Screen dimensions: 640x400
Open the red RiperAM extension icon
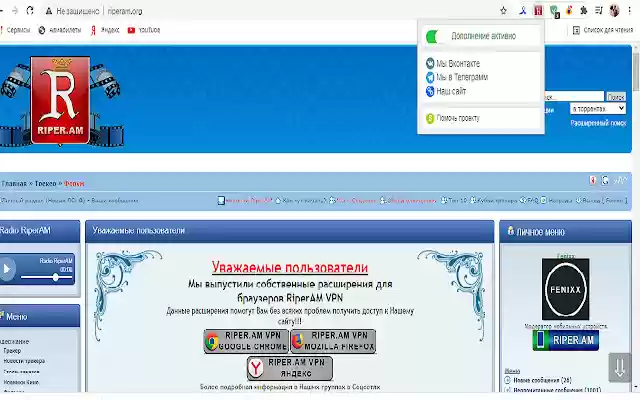tap(538, 11)
